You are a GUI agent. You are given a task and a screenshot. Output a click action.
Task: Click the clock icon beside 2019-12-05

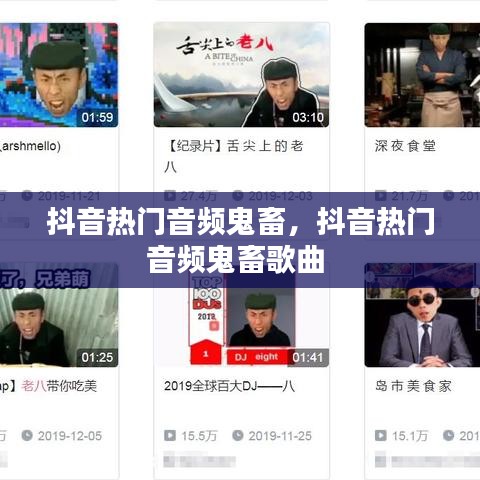pos(27,435)
